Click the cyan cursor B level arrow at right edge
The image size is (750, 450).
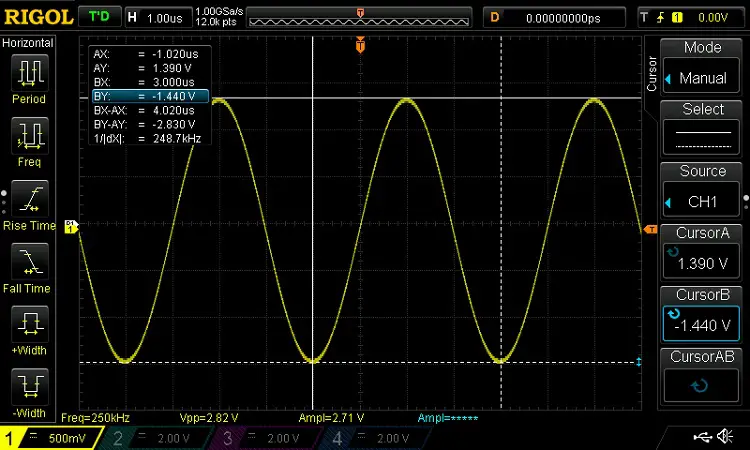point(639,362)
